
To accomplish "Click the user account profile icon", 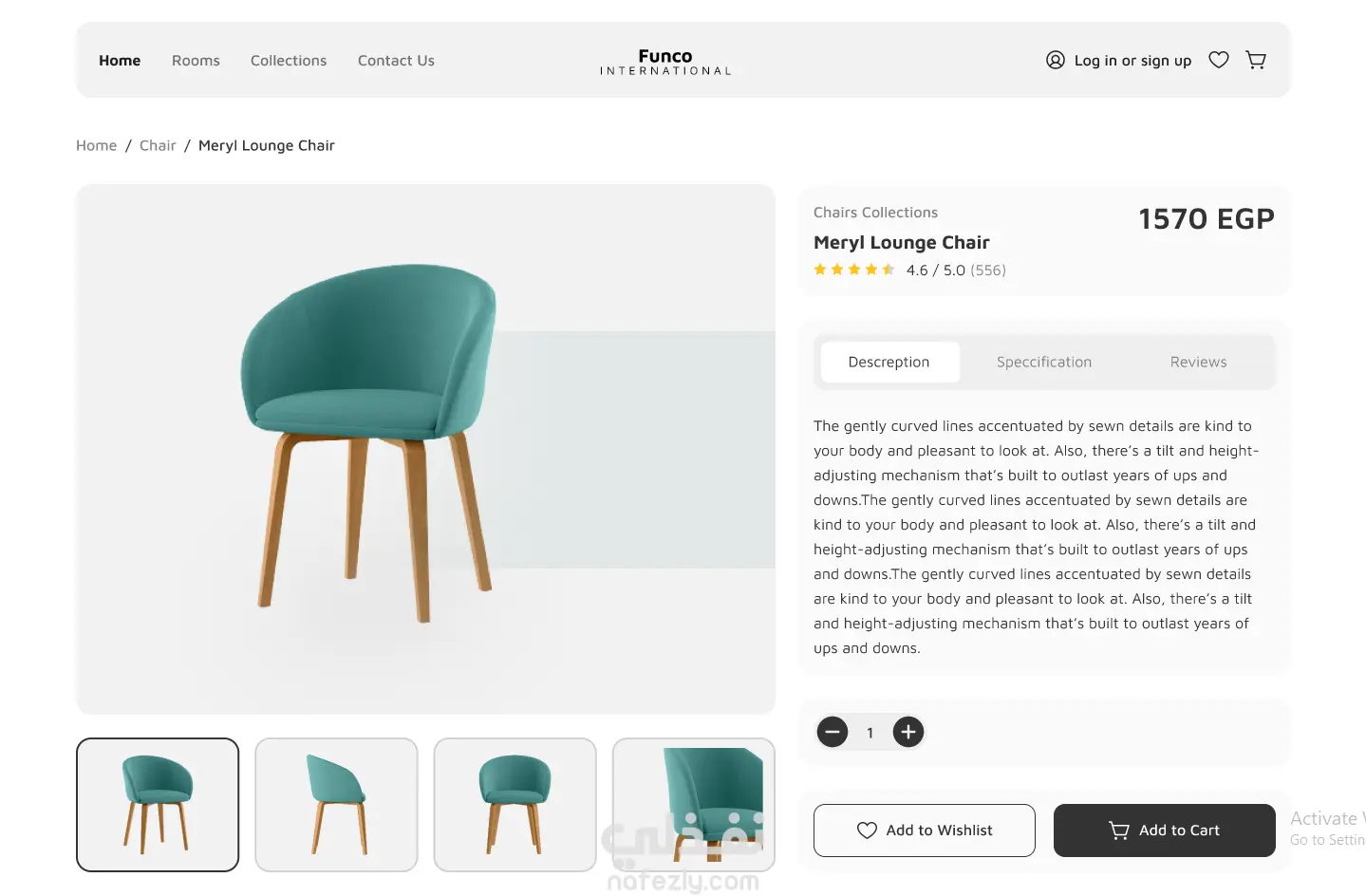I will click(1055, 61).
